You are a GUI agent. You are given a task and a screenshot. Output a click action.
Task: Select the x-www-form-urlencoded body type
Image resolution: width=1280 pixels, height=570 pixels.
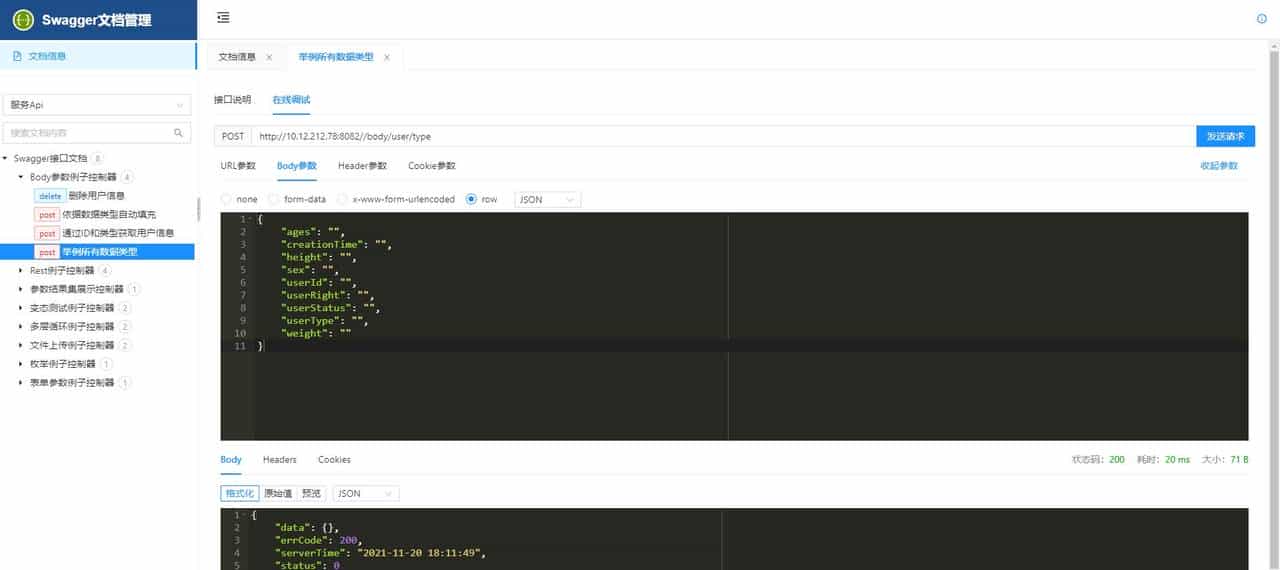point(342,199)
